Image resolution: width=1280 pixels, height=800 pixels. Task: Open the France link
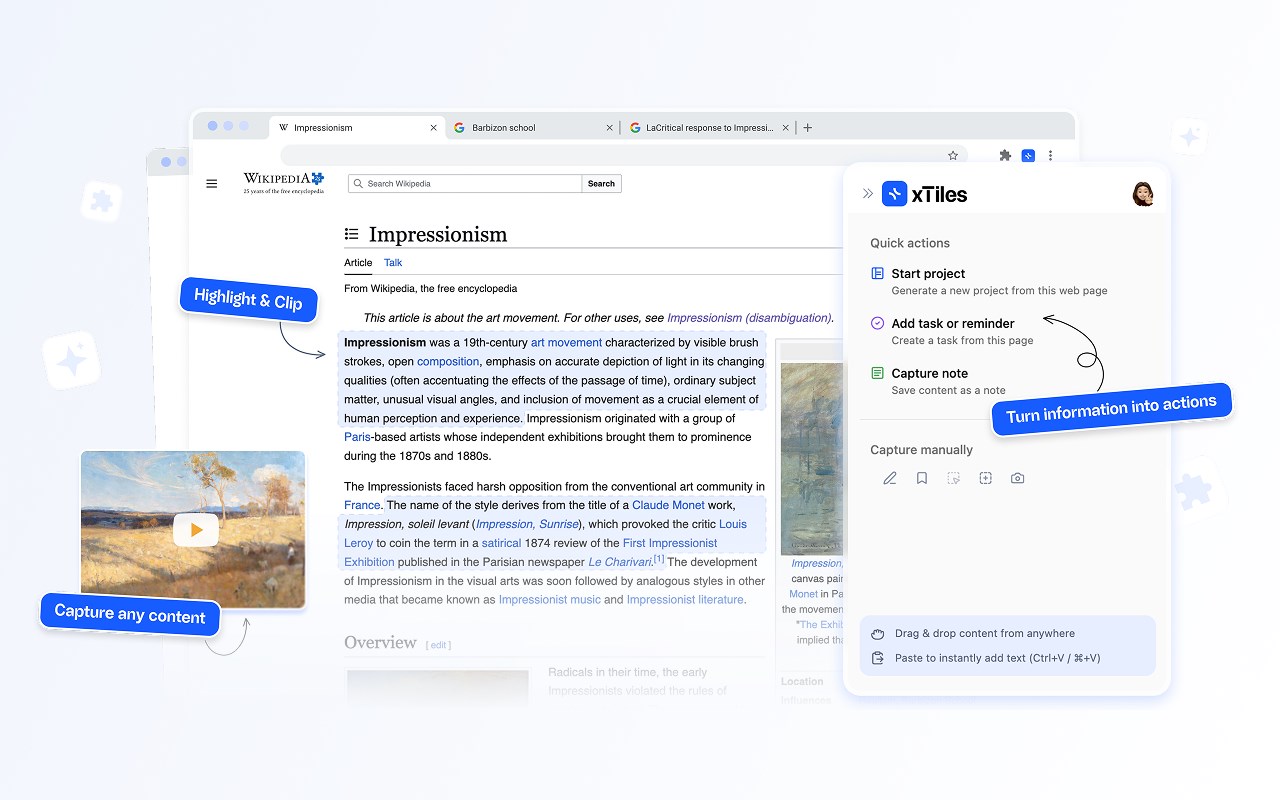[x=362, y=506]
